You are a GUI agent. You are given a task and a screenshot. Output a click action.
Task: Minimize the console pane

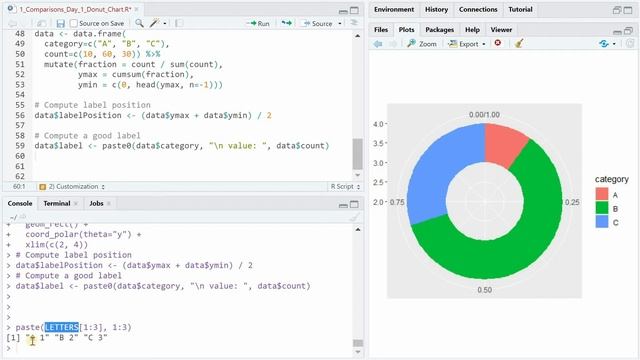tap(343, 205)
